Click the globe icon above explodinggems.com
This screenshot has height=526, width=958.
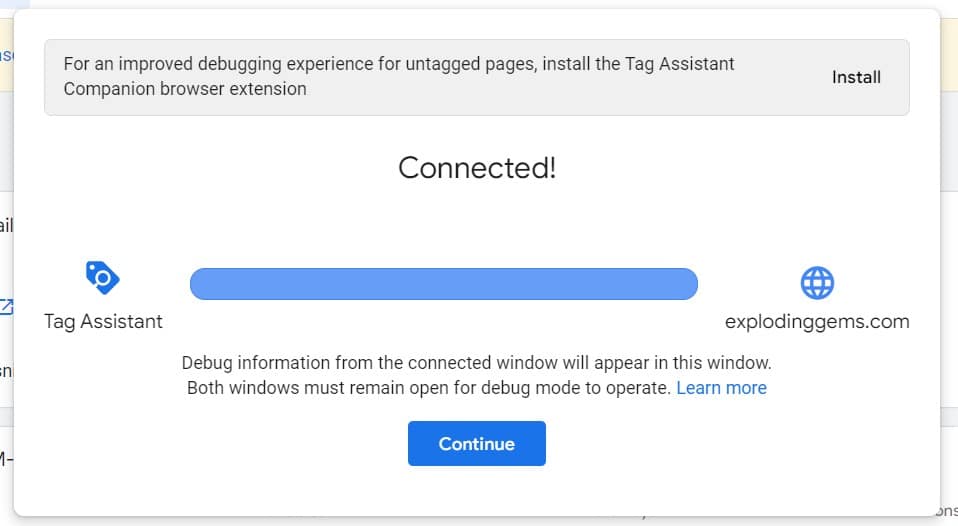(817, 282)
